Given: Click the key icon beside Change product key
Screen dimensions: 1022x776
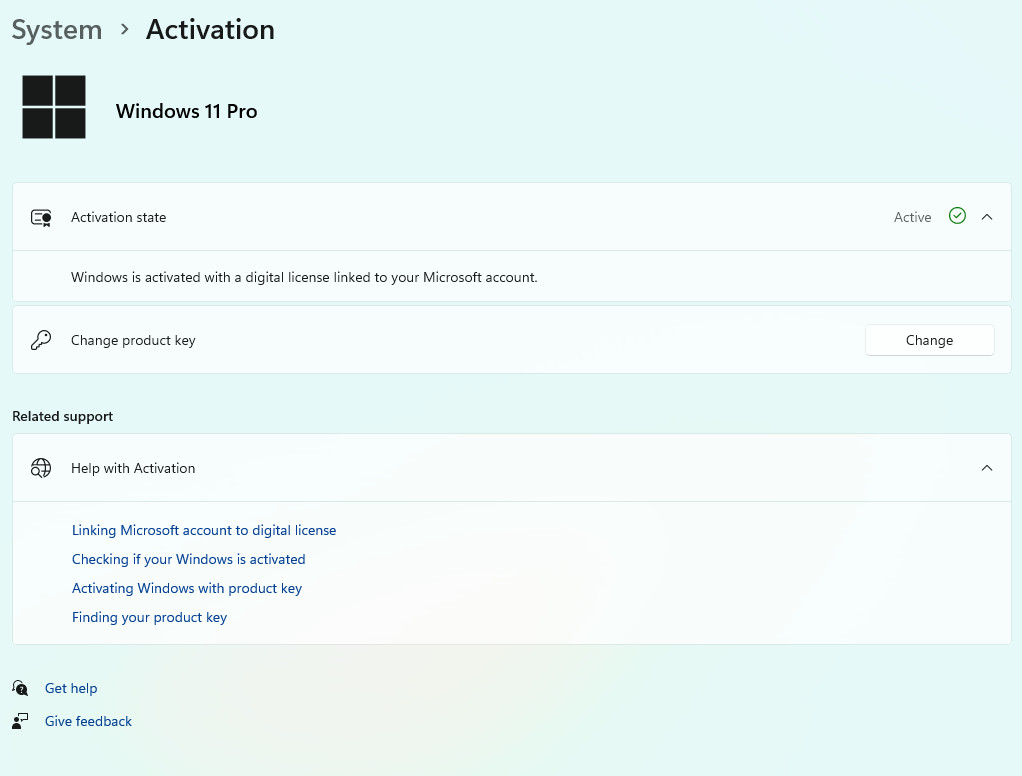Looking at the screenshot, I should (x=41, y=340).
